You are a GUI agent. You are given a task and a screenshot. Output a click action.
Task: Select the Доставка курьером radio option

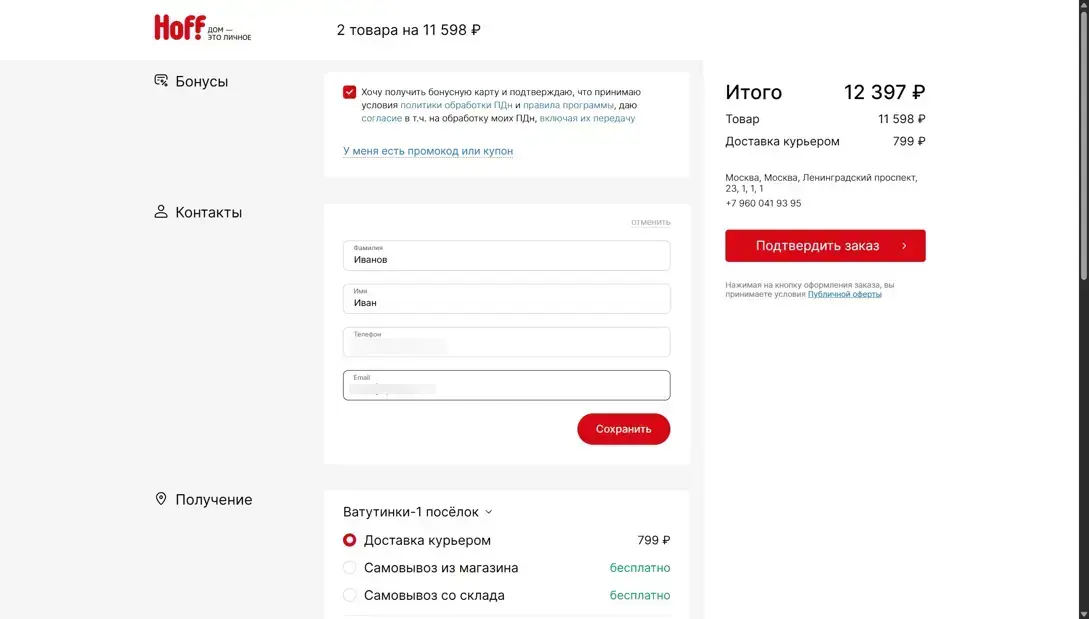(x=350, y=540)
